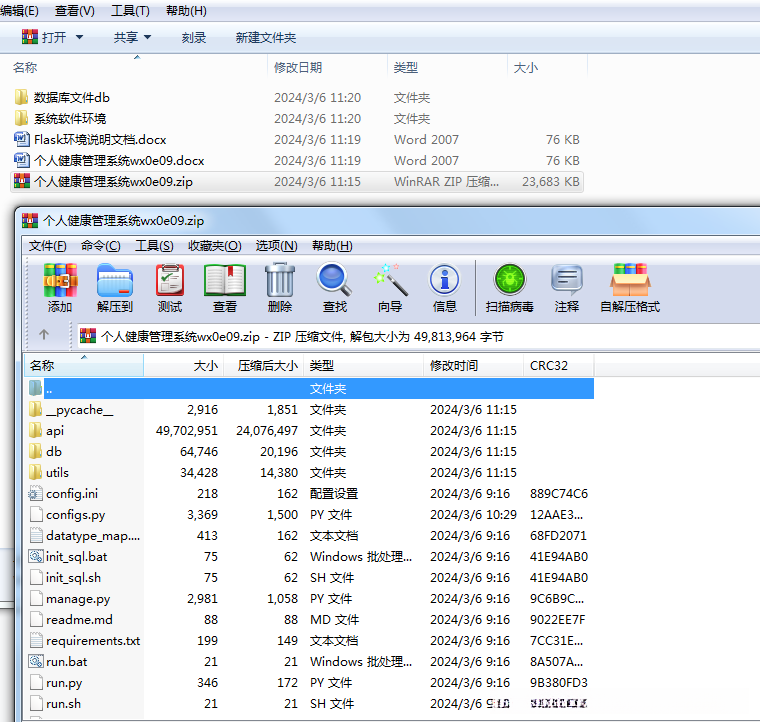Open the 打开 dropdown arrow in Explorer
This screenshot has height=722, width=760.
[x=79, y=37]
